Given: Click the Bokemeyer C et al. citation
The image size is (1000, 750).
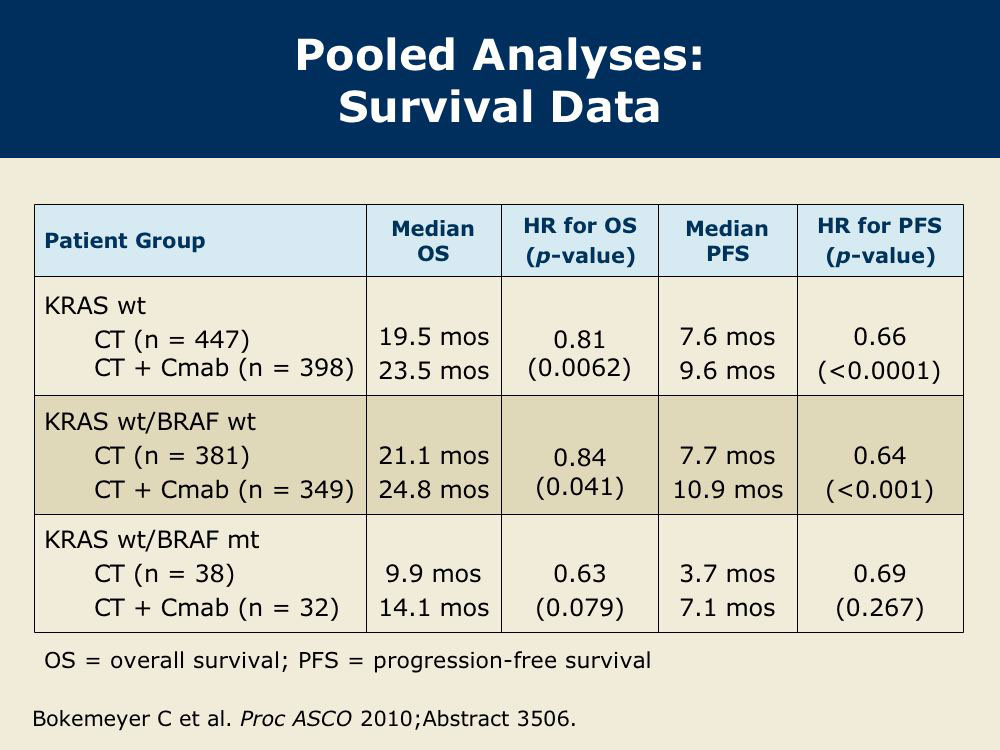Looking at the screenshot, I should pyautogui.click(x=304, y=719).
